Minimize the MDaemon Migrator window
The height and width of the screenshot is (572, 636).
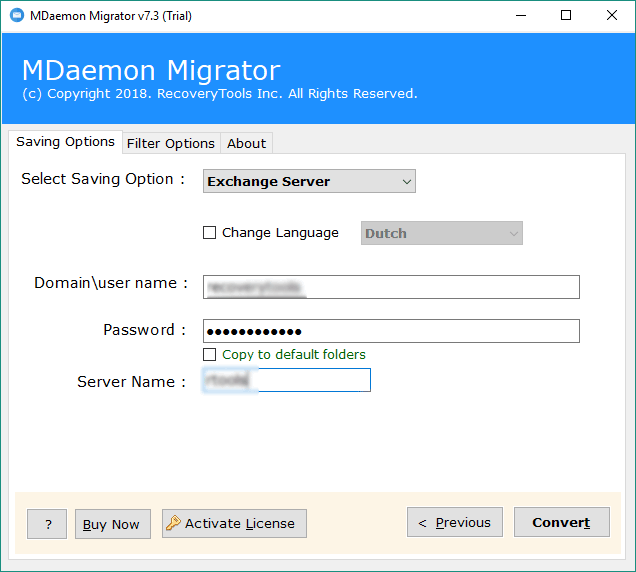tap(521, 15)
